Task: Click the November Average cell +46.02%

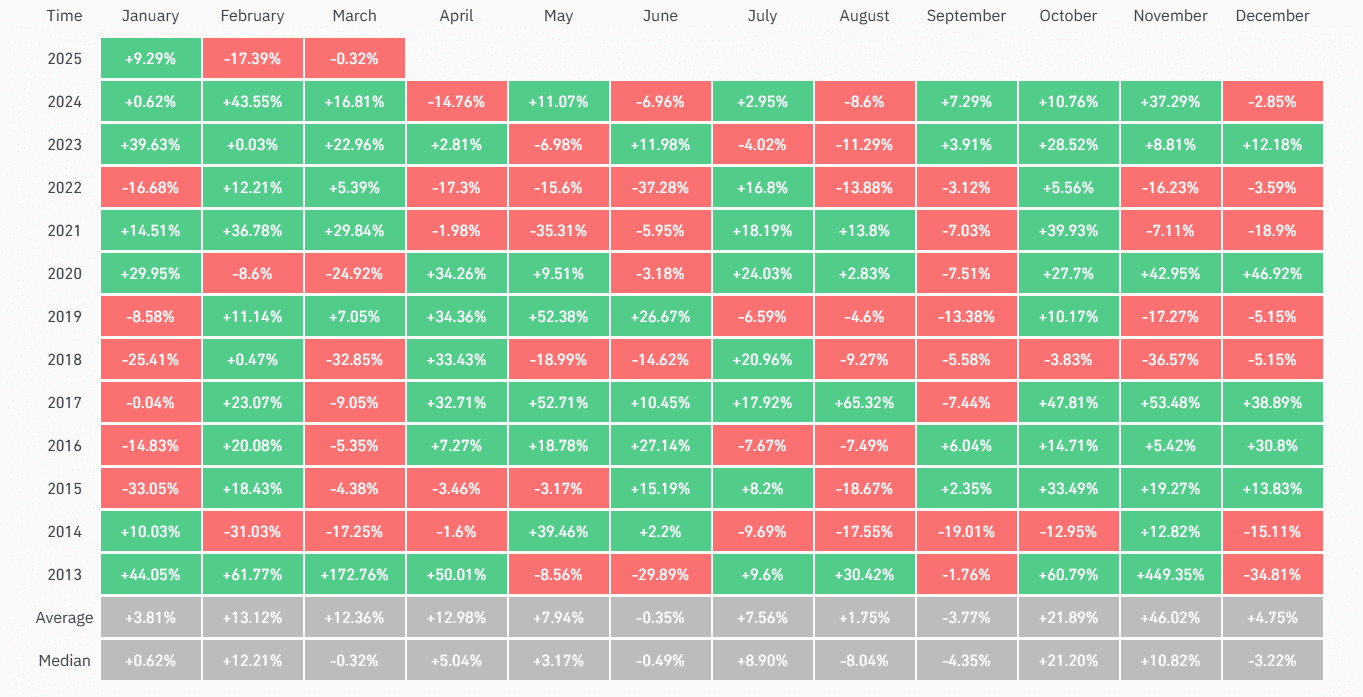Action: (x=1170, y=618)
